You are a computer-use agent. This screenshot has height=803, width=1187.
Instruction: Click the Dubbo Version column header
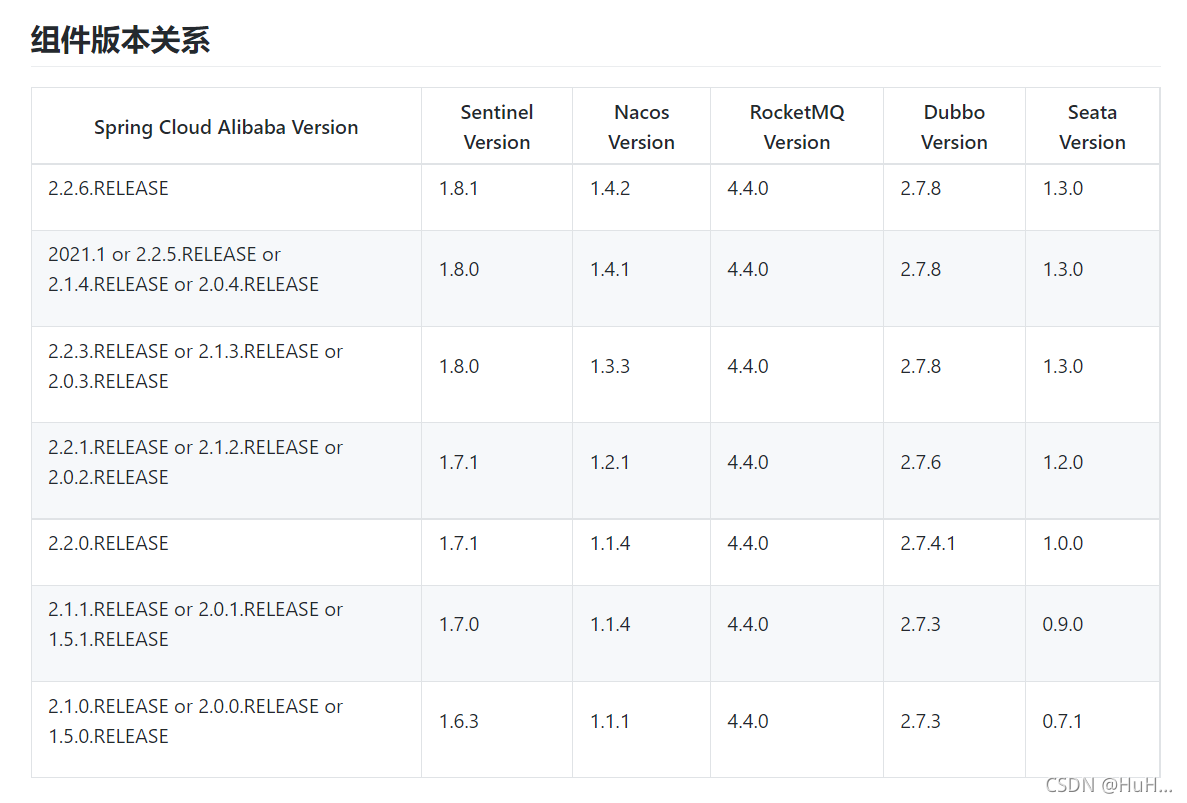pyautogui.click(x=953, y=127)
